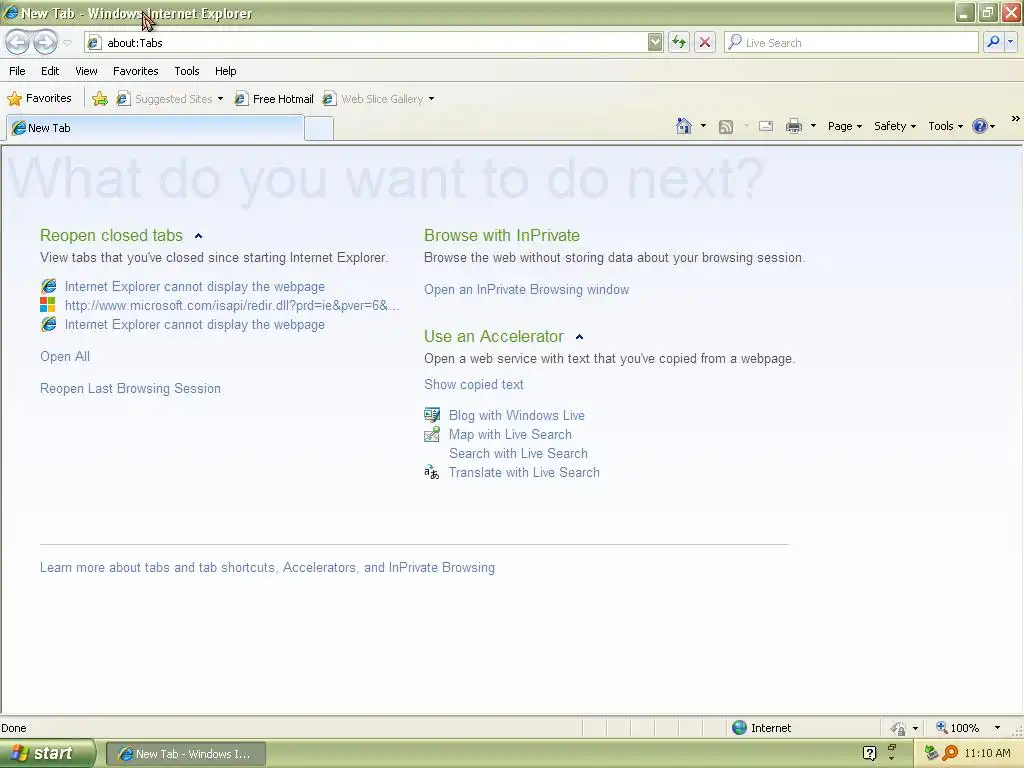
Task: Click Map with Live Search accelerator
Action: click(x=510, y=434)
